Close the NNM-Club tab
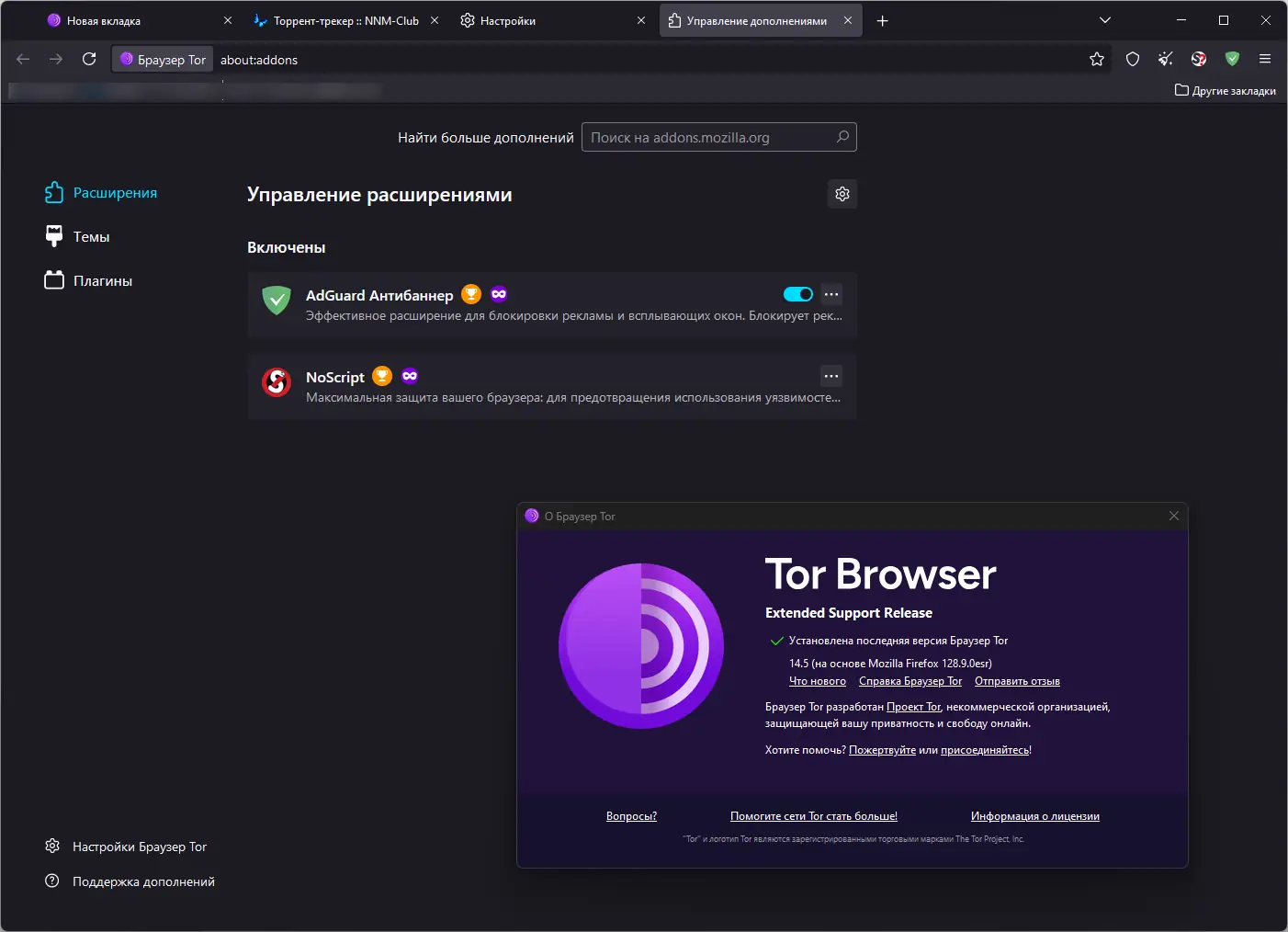The height and width of the screenshot is (932, 1288). point(435,20)
